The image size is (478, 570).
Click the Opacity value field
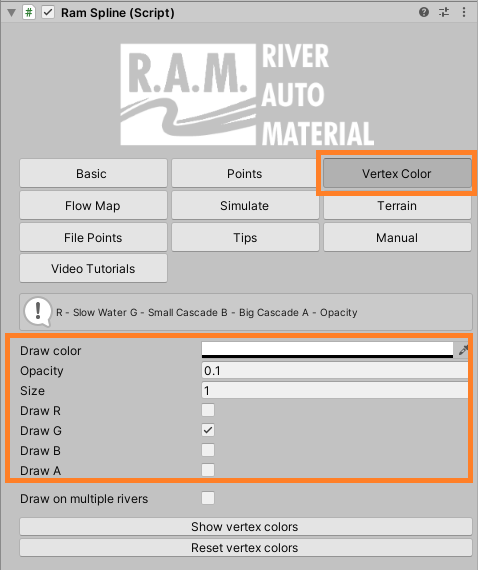tap(335, 370)
